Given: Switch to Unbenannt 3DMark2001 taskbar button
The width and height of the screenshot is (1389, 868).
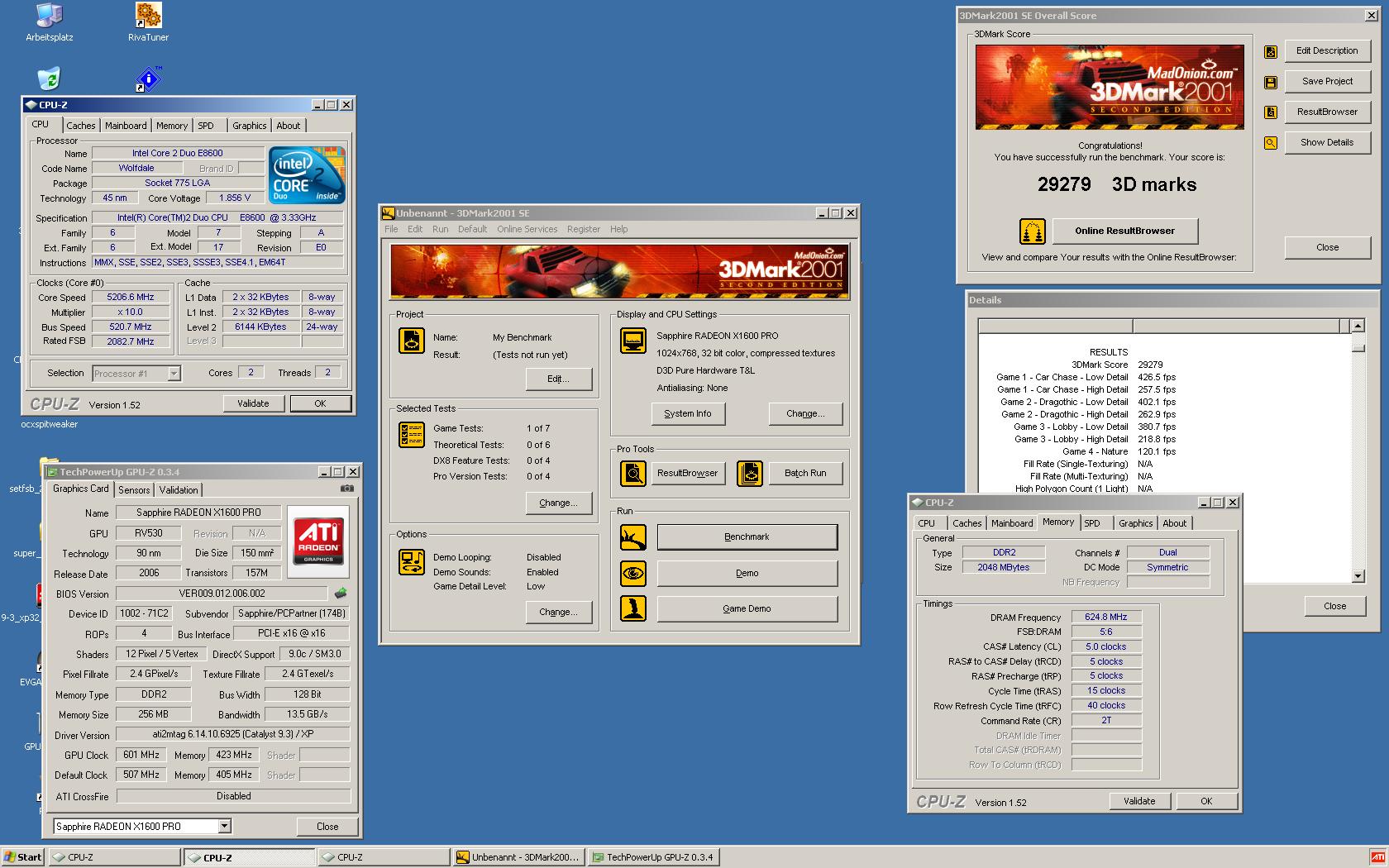Looking at the screenshot, I should pos(518,857).
